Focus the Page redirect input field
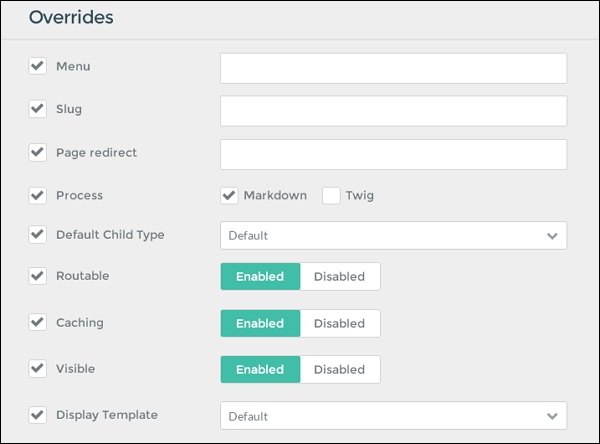 click(x=393, y=154)
